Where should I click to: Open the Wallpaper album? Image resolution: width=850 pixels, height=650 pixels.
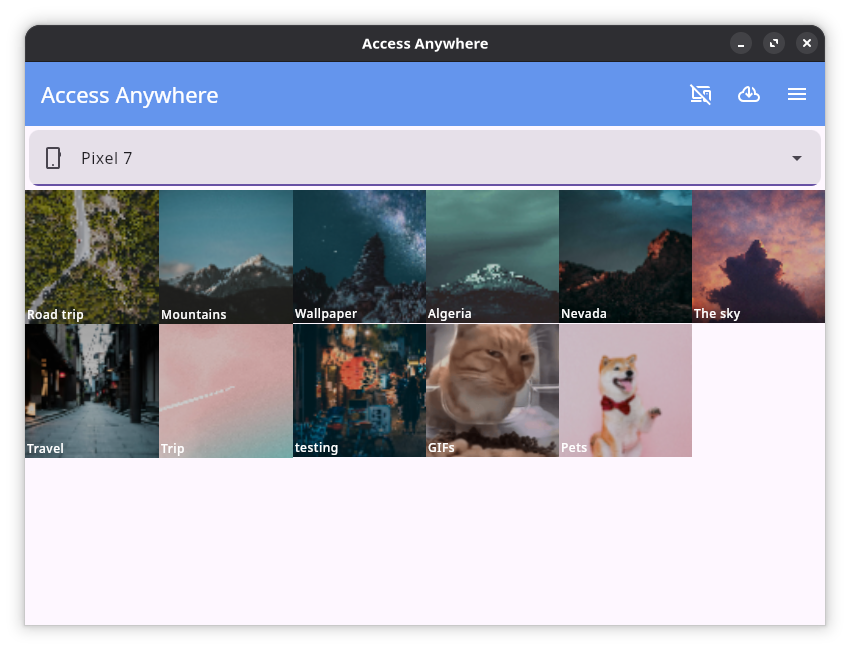coord(359,257)
